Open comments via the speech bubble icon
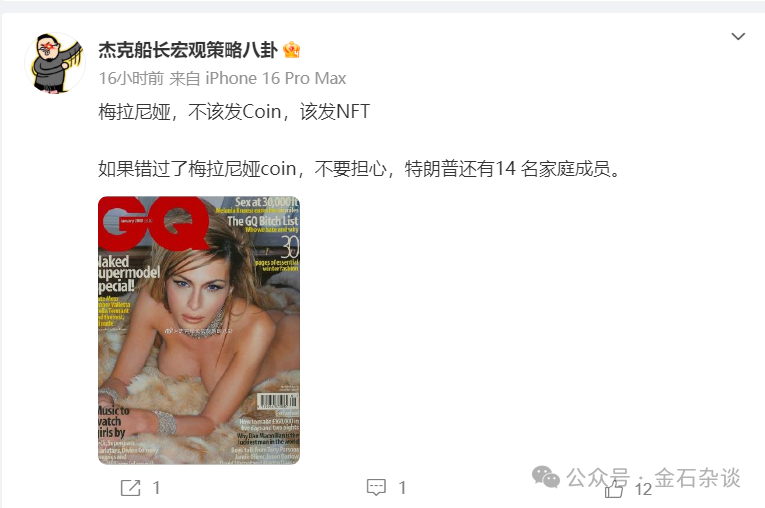 click(376, 488)
